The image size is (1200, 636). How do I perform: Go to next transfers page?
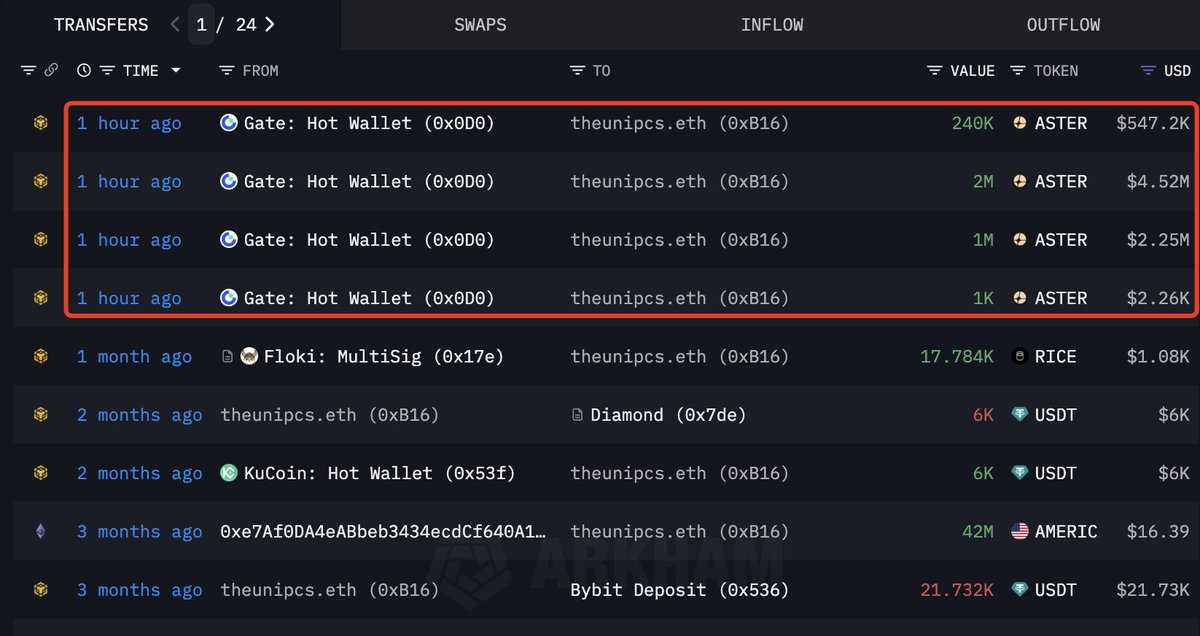270,25
